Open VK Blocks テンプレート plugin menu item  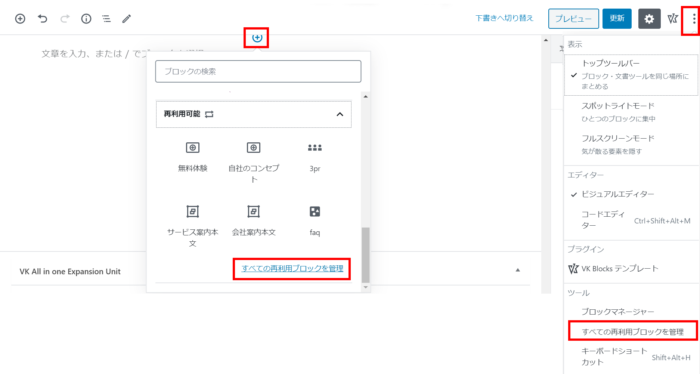[631, 268]
